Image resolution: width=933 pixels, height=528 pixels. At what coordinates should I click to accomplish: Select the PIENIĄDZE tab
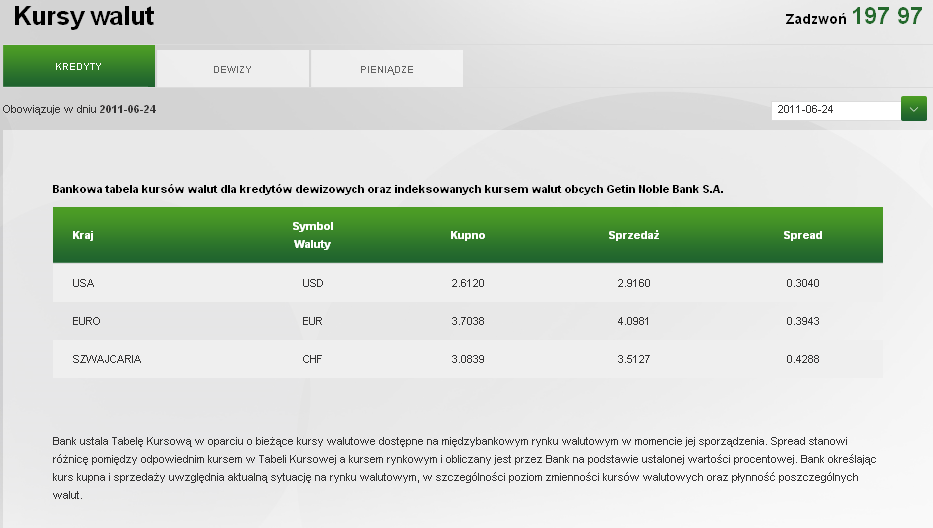[387, 69]
